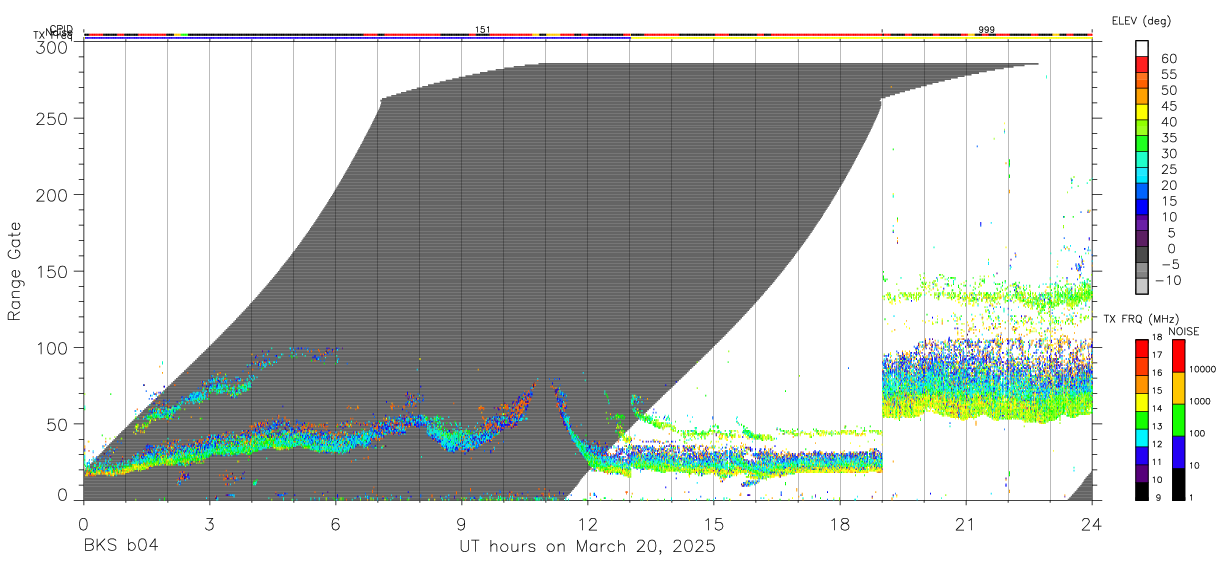Click ELEV colorbar label 45
This screenshot has width=1228, height=567.
click(1167, 106)
